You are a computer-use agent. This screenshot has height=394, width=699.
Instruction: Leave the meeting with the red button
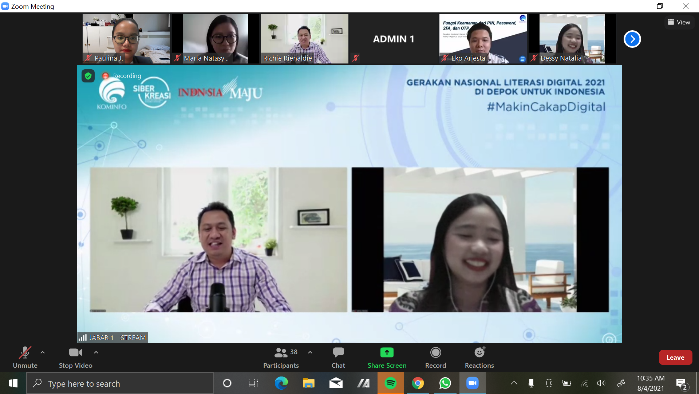tap(675, 357)
